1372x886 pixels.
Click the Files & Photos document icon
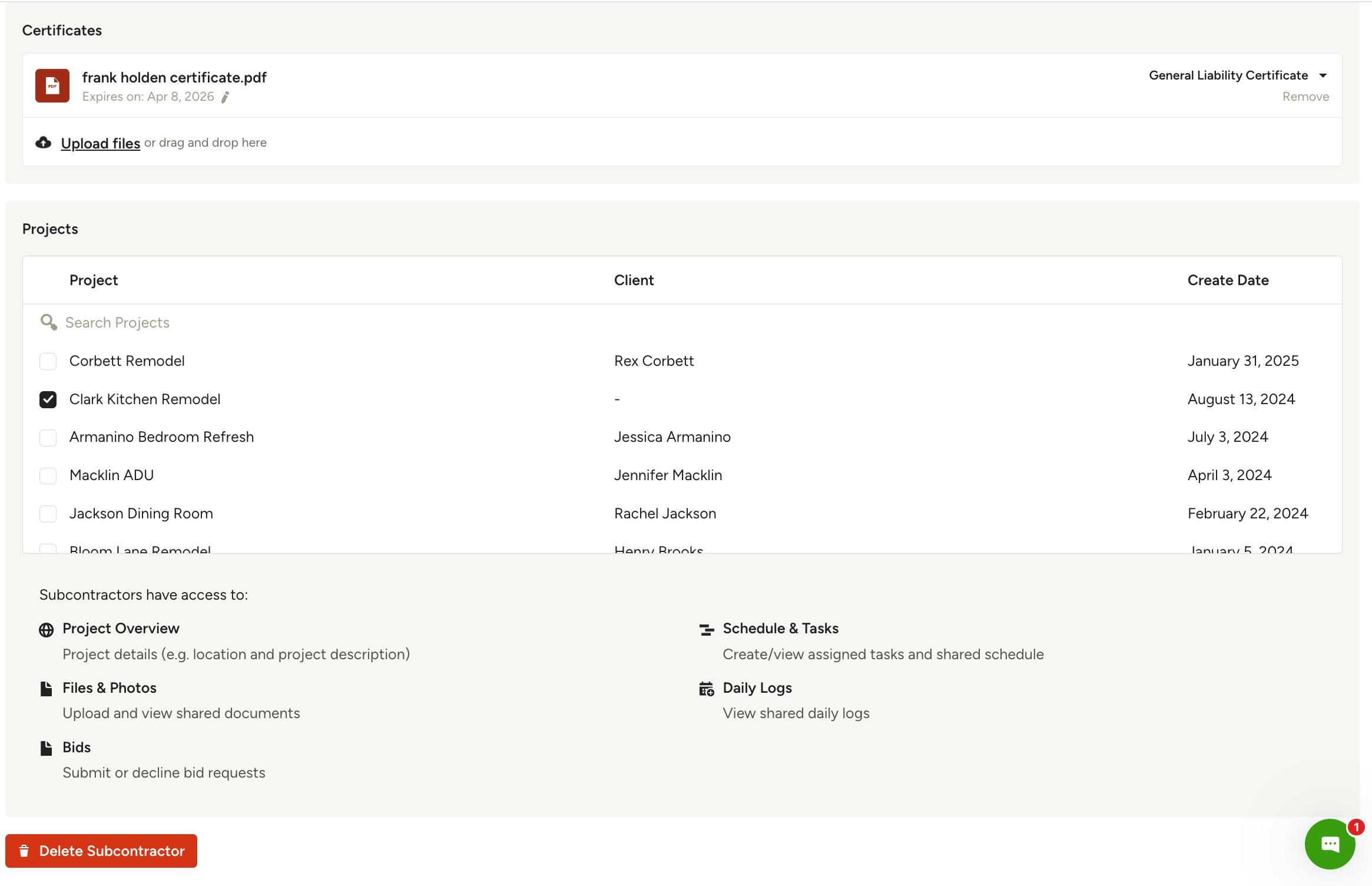pos(46,689)
